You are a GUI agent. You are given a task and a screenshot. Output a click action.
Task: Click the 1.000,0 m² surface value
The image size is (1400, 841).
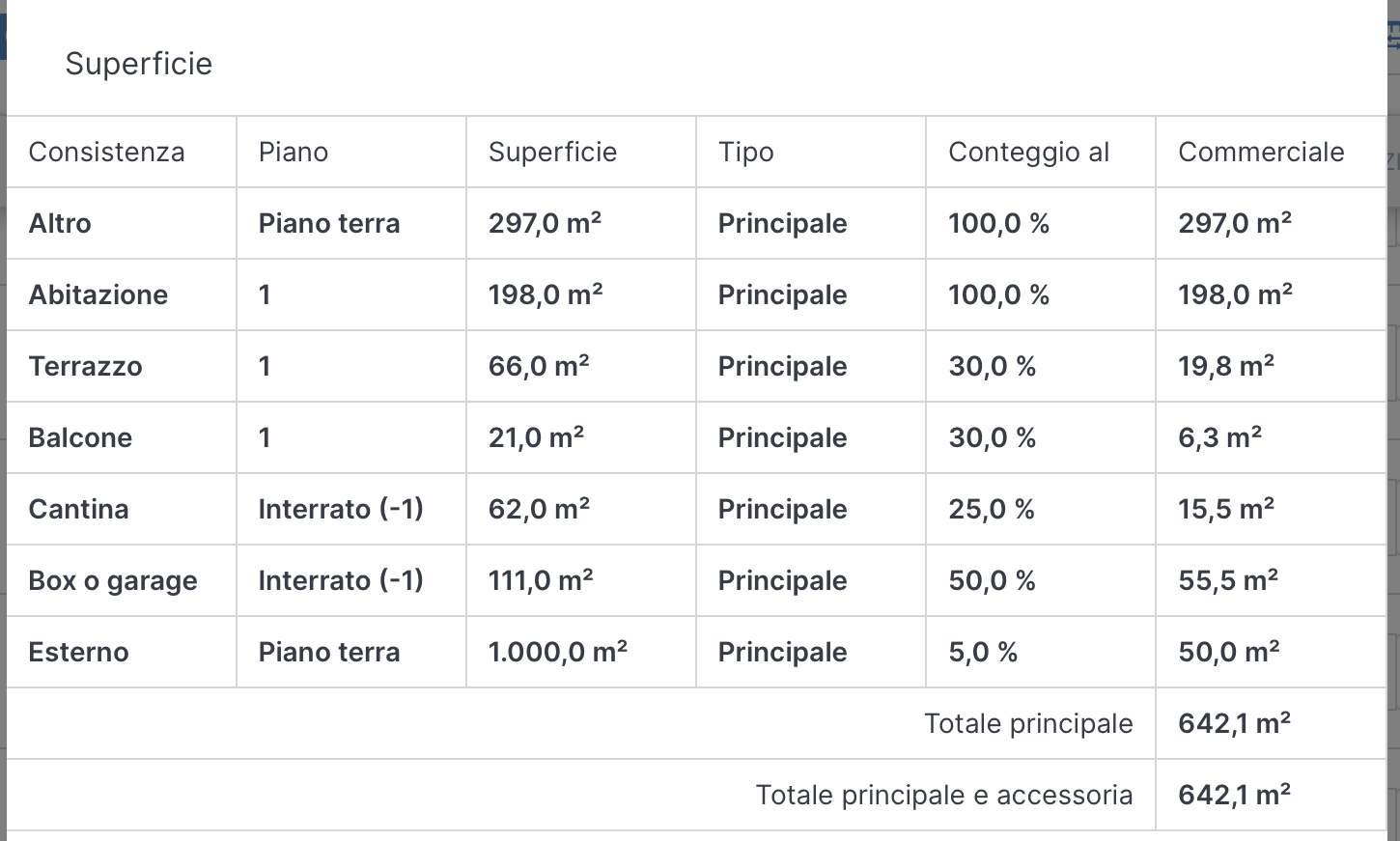[558, 652]
